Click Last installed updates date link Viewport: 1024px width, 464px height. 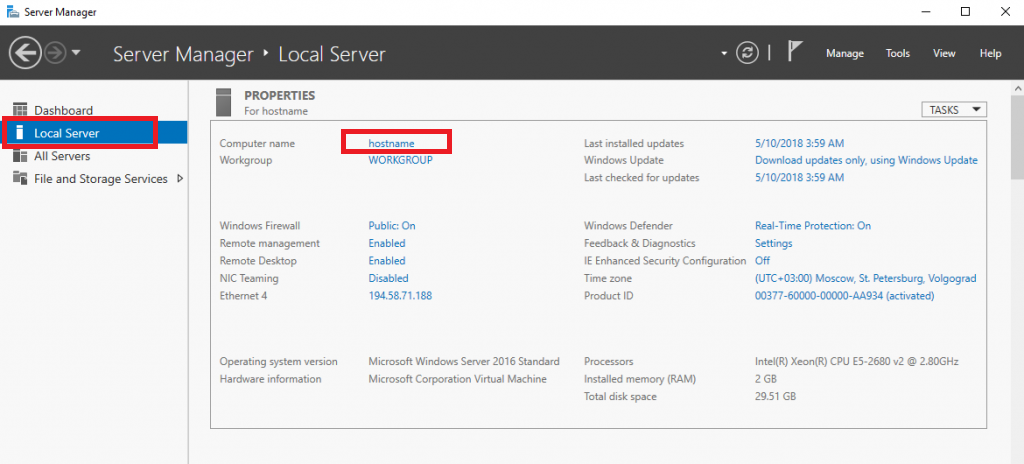(799, 143)
